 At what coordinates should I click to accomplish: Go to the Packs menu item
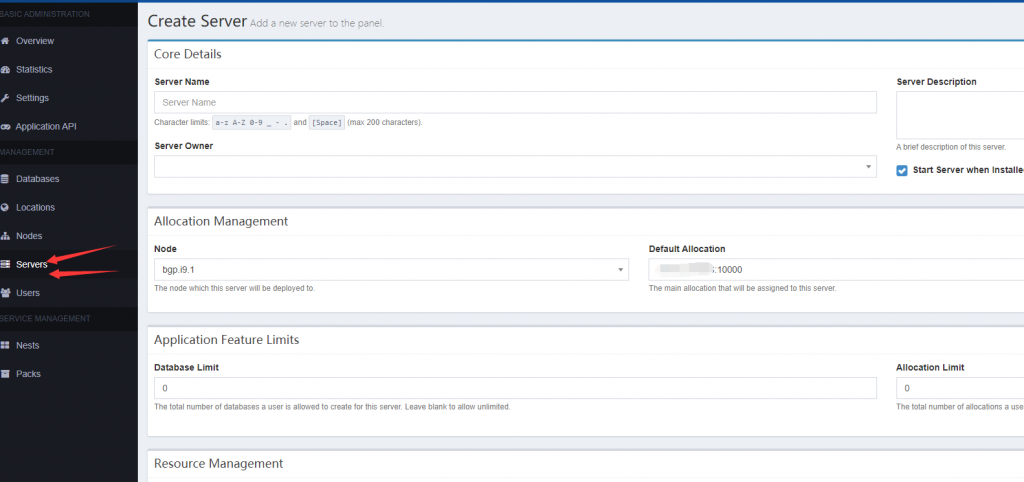[28, 374]
